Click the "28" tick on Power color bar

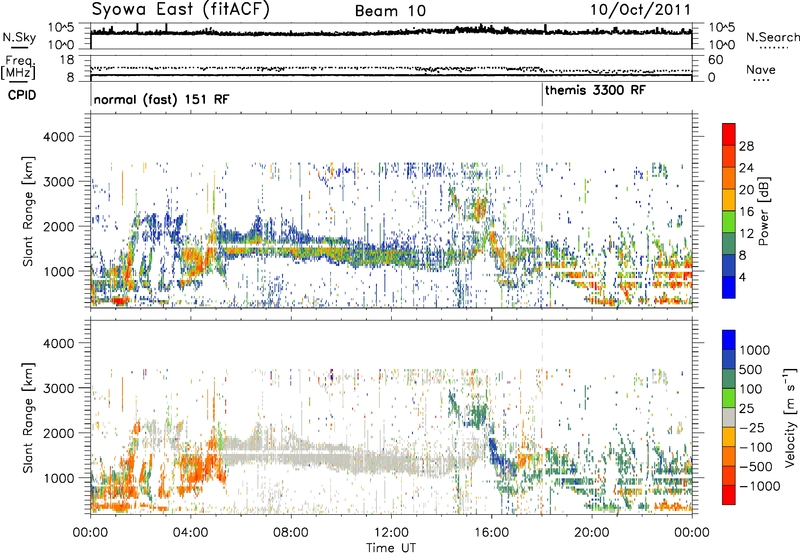tap(746, 146)
